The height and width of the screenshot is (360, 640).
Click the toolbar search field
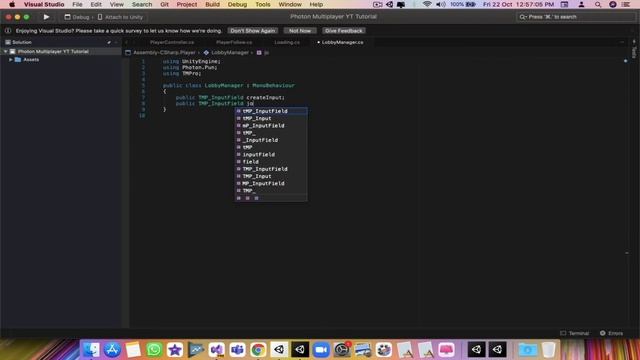pos(576,17)
